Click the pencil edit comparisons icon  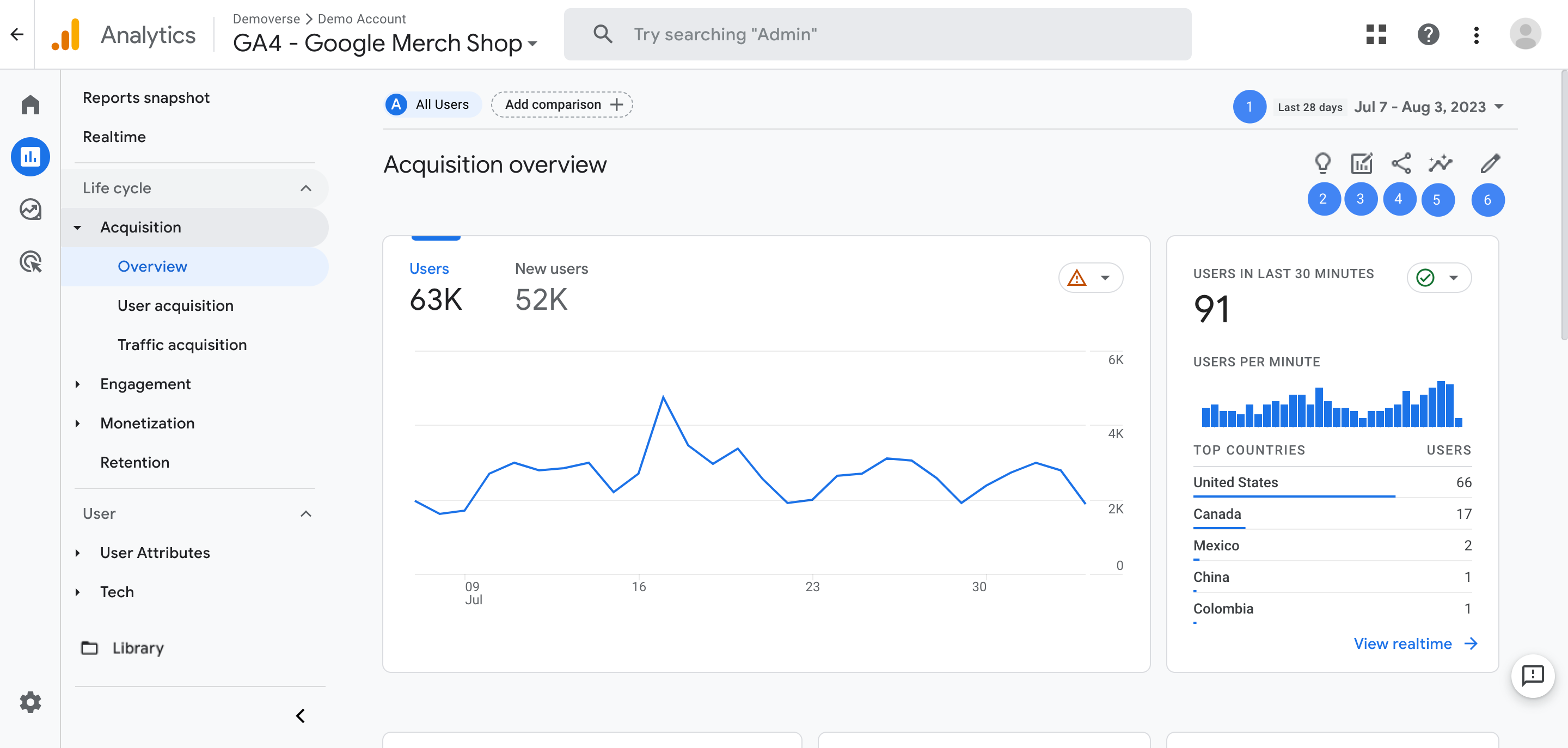pyautogui.click(x=1490, y=163)
